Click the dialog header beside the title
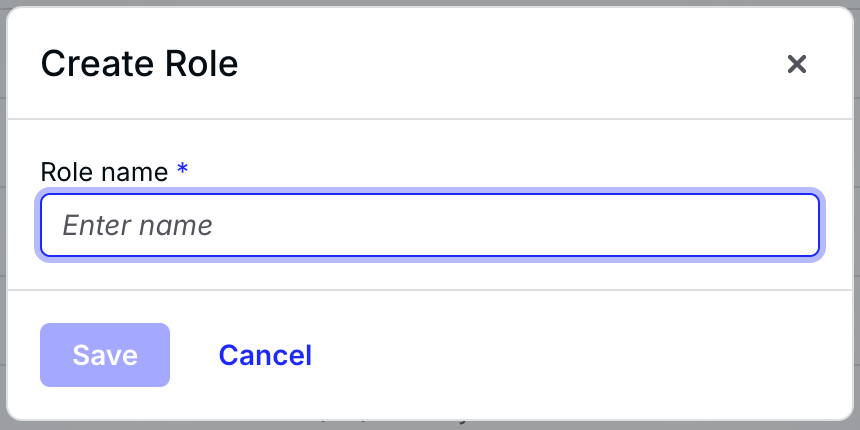This screenshot has width=860, height=430. [x=500, y=65]
